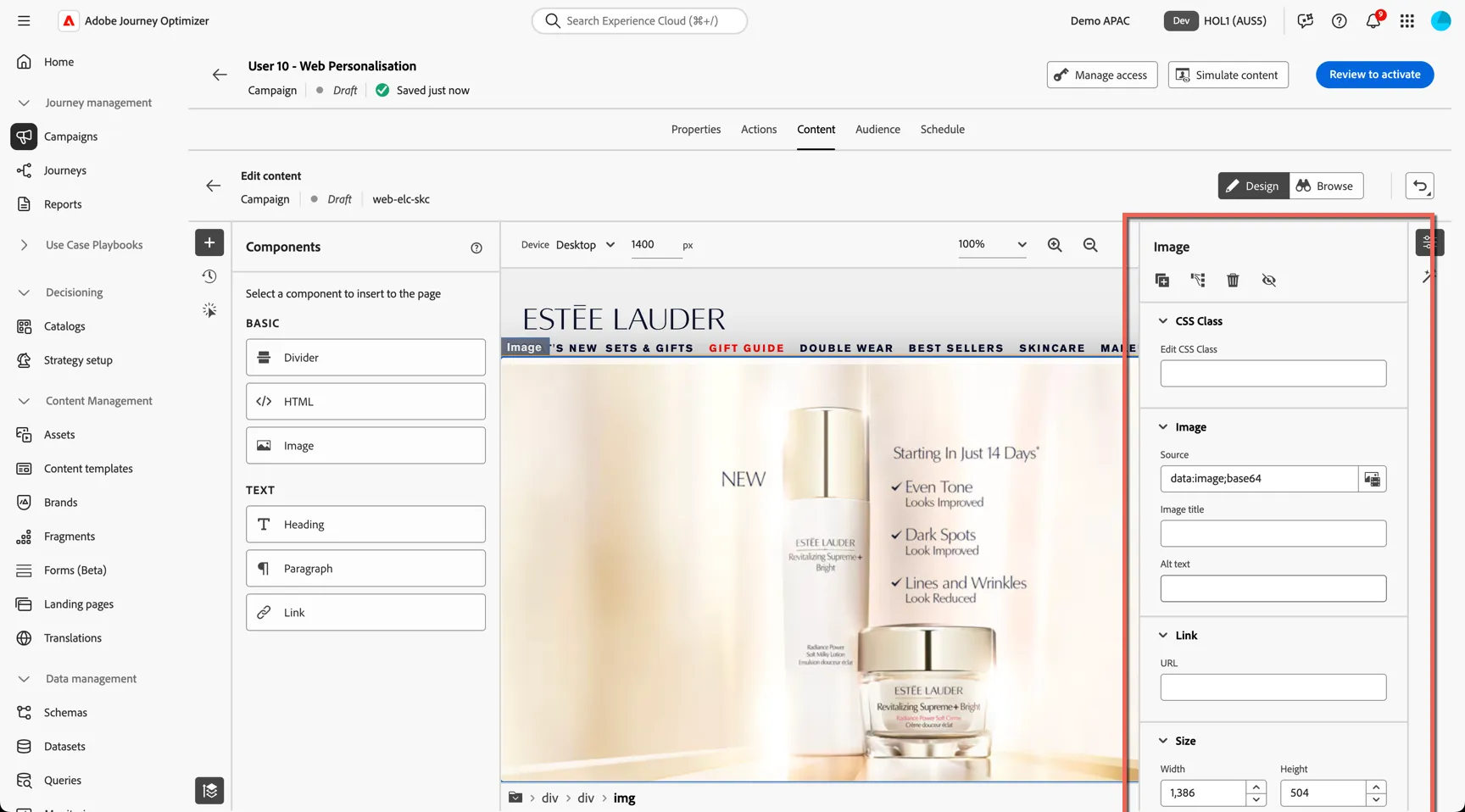The height and width of the screenshot is (812, 1465).
Task: Open the 100% zoom level dropdown
Action: [x=992, y=244]
